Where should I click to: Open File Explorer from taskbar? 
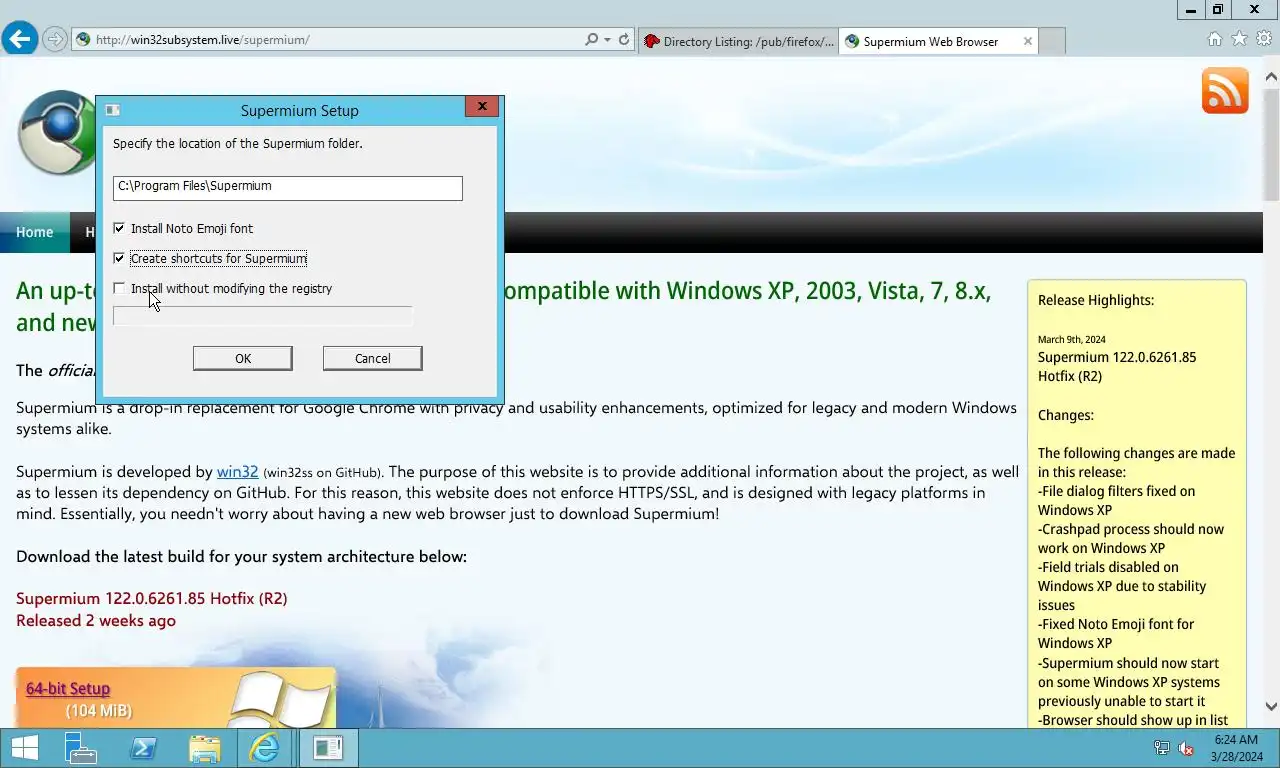[x=205, y=748]
